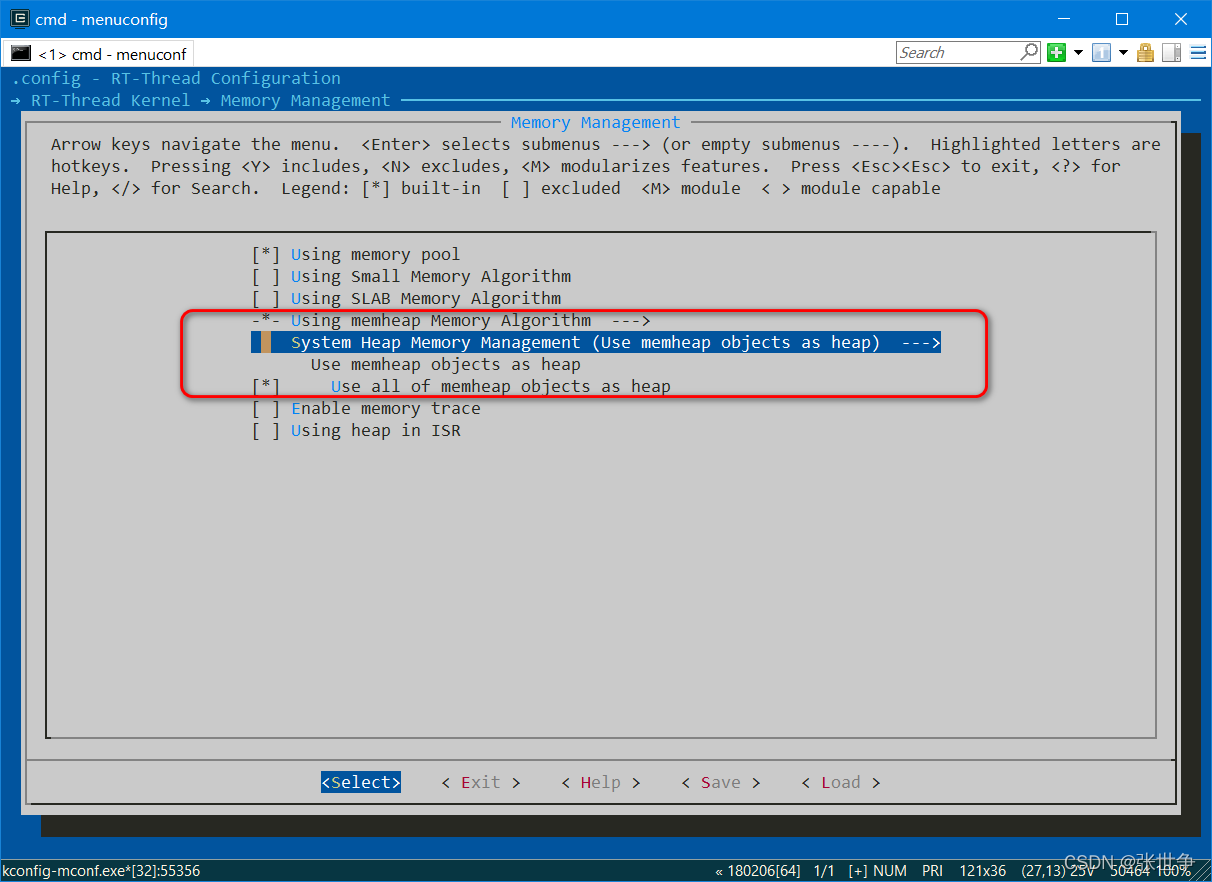Screen dimensions: 1212x882
Task: Open the new console dropdown arrow
Action: (1078, 53)
